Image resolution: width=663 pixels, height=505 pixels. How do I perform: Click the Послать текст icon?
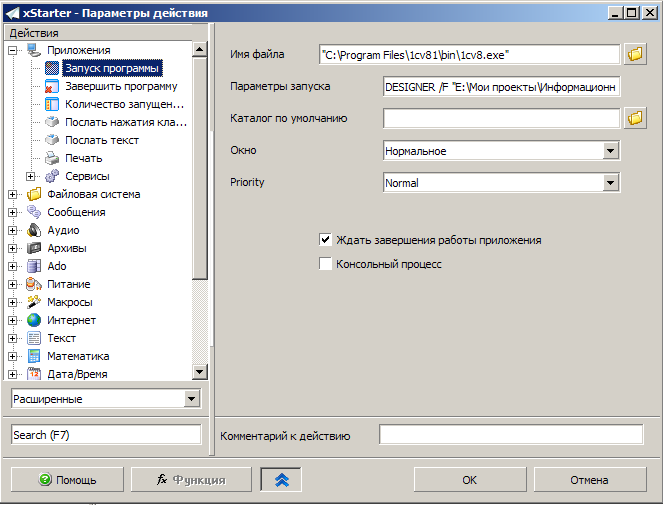pyautogui.click(x=52, y=140)
